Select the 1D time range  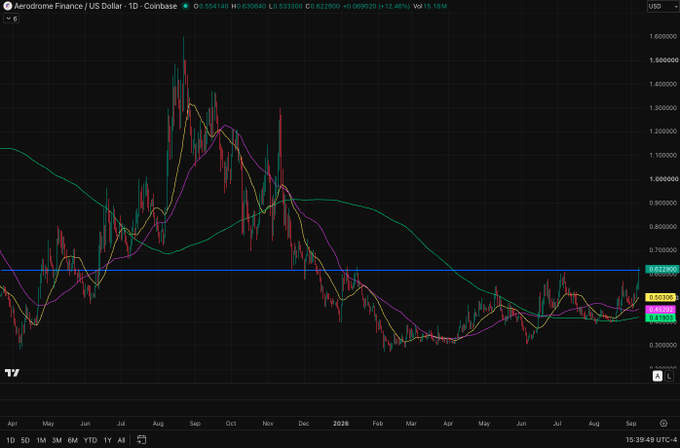[x=10, y=440]
